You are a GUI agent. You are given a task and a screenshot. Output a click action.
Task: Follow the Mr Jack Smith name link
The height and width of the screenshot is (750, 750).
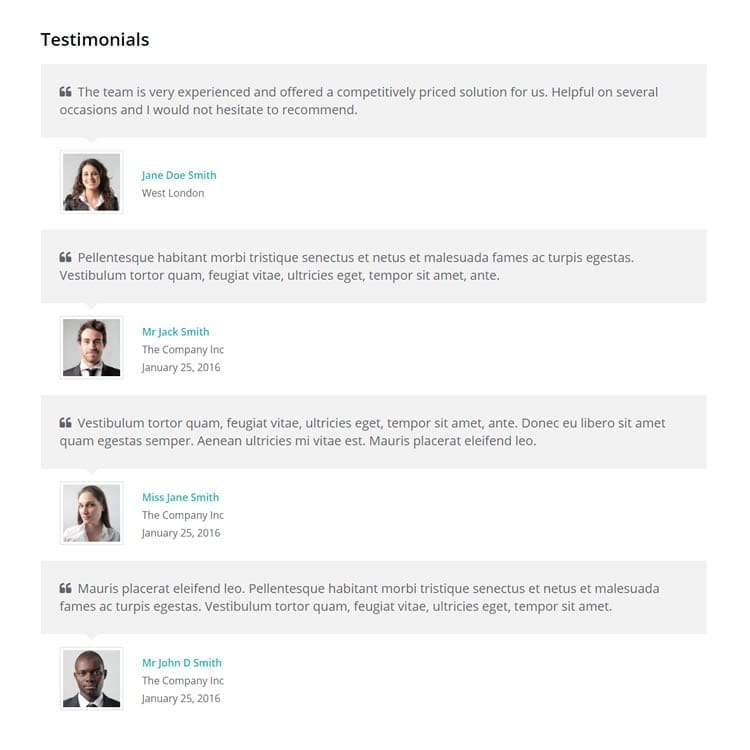176,331
